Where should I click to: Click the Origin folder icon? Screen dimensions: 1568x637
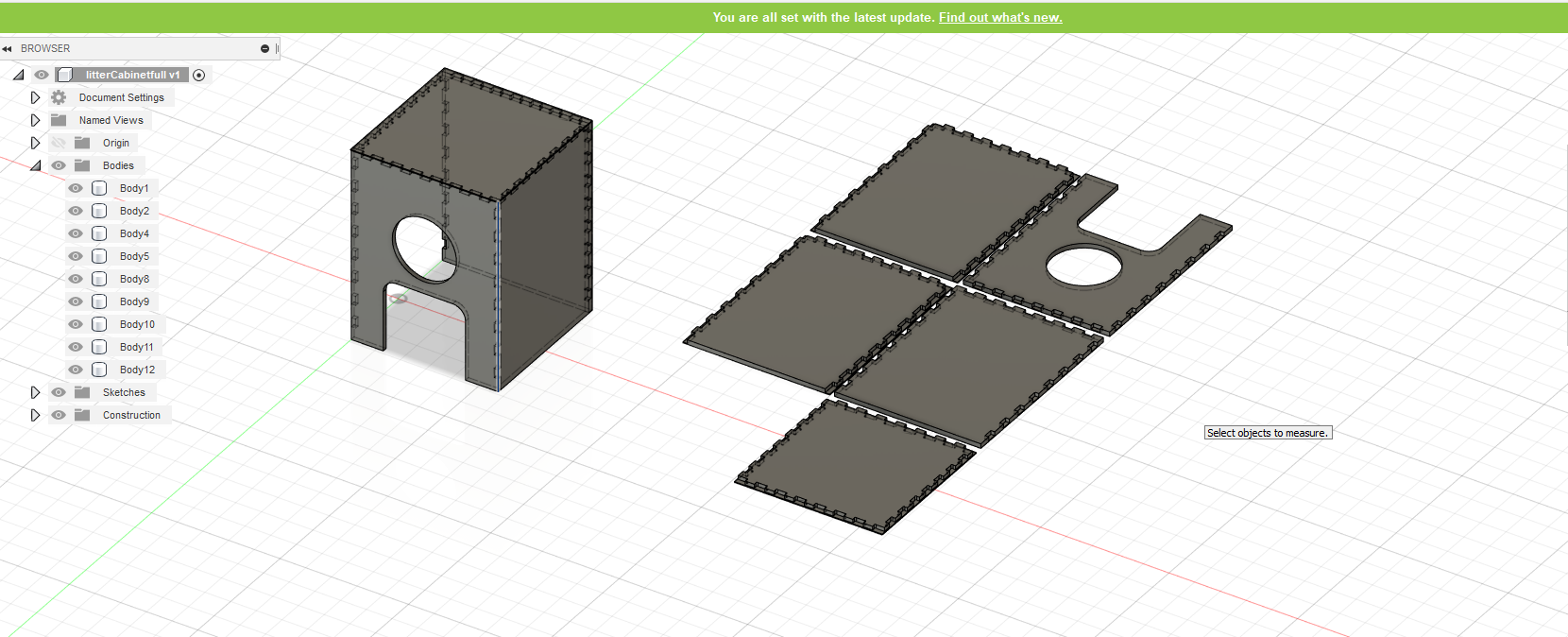pyautogui.click(x=82, y=143)
